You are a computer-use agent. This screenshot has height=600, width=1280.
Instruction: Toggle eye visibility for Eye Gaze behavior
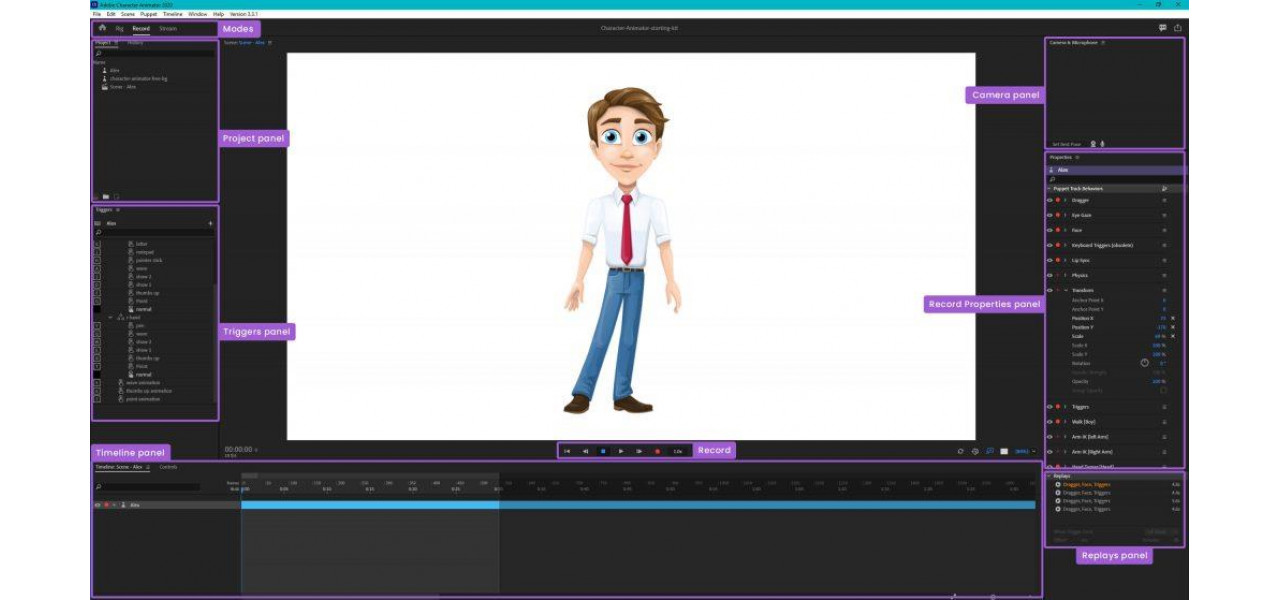tap(1050, 215)
